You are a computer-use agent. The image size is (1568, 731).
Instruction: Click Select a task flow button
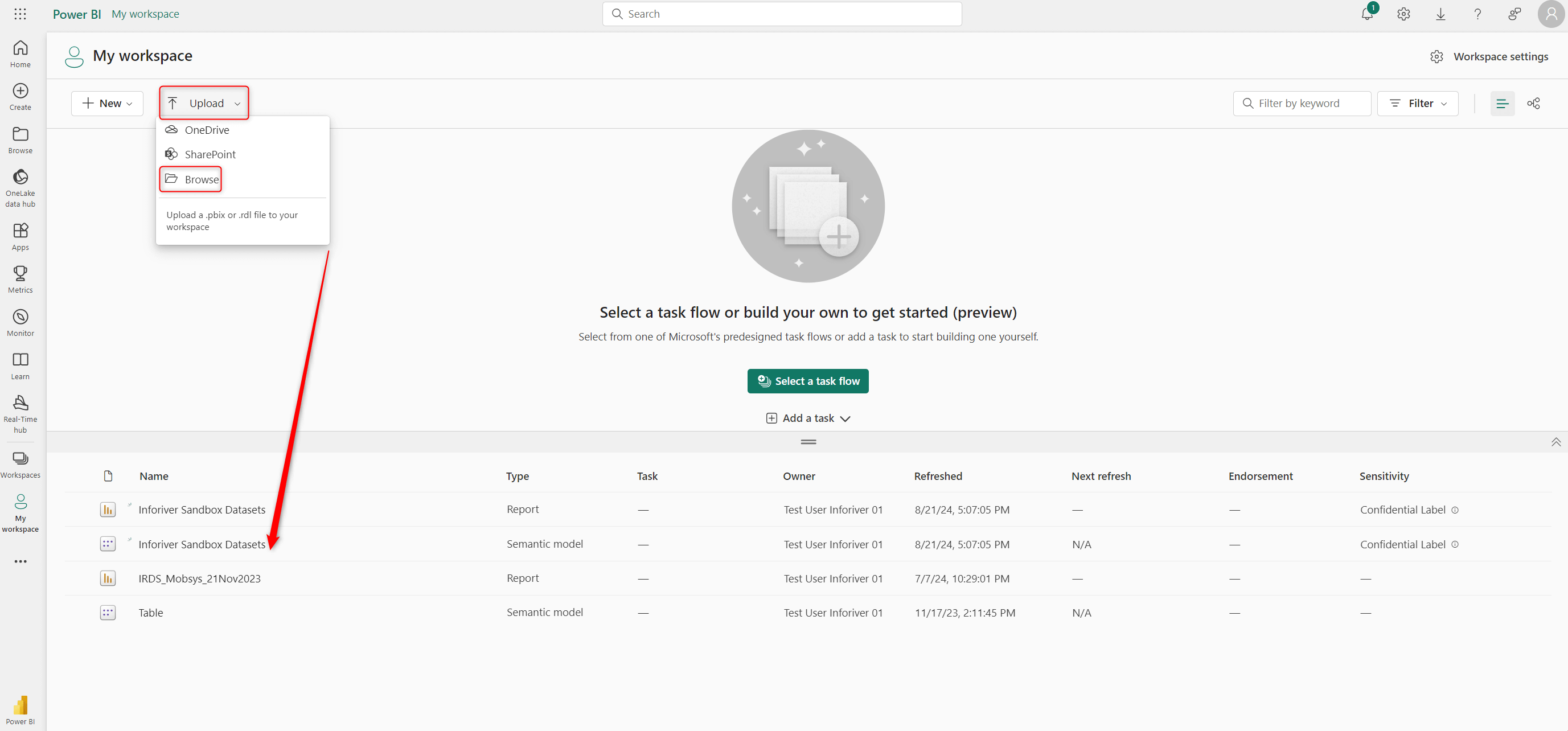(x=808, y=381)
